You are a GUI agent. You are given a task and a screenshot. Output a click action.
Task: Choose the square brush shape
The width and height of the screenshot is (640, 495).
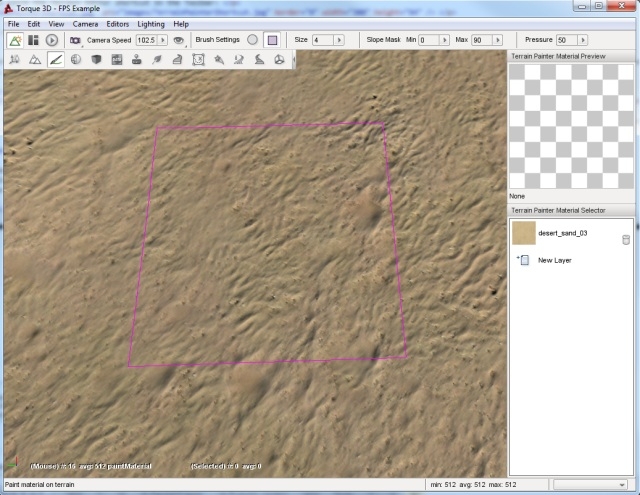[x=272, y=40]
